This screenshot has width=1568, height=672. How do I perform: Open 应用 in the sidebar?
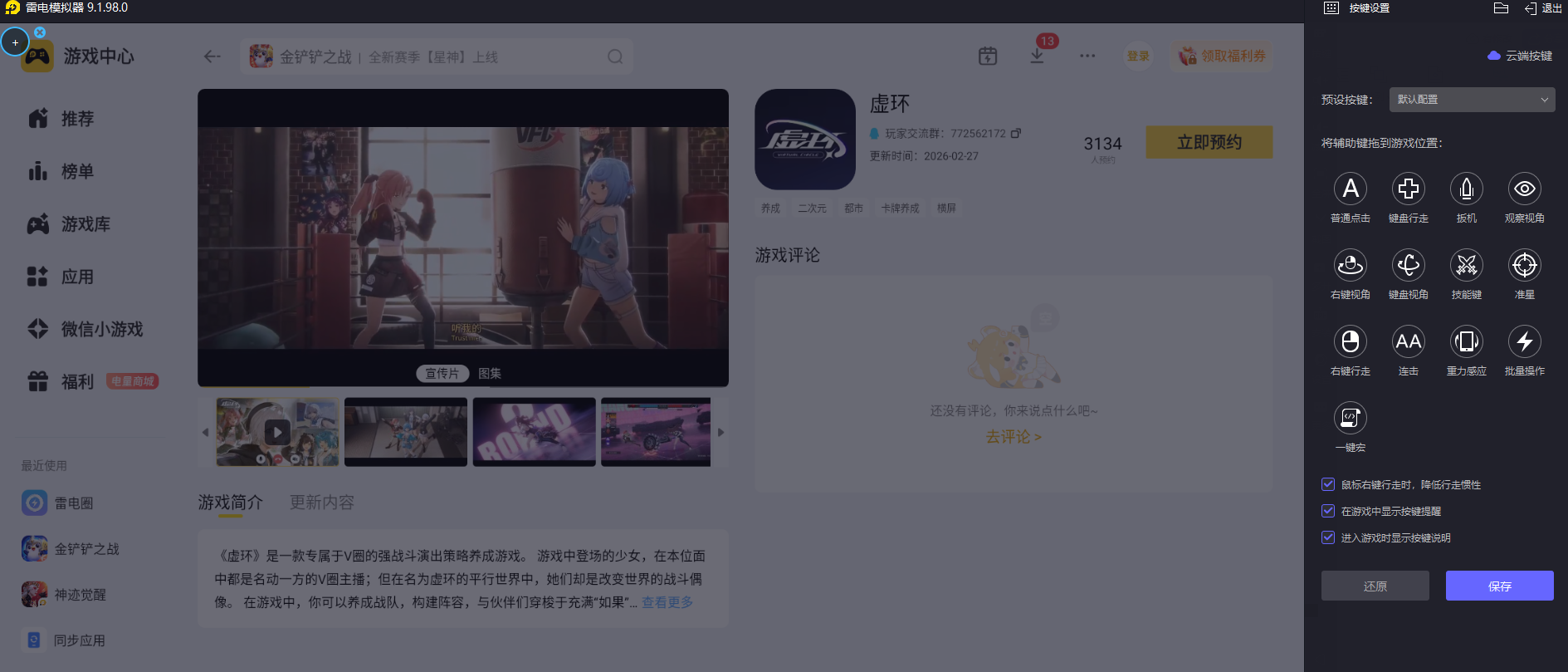tap(61, 277)
